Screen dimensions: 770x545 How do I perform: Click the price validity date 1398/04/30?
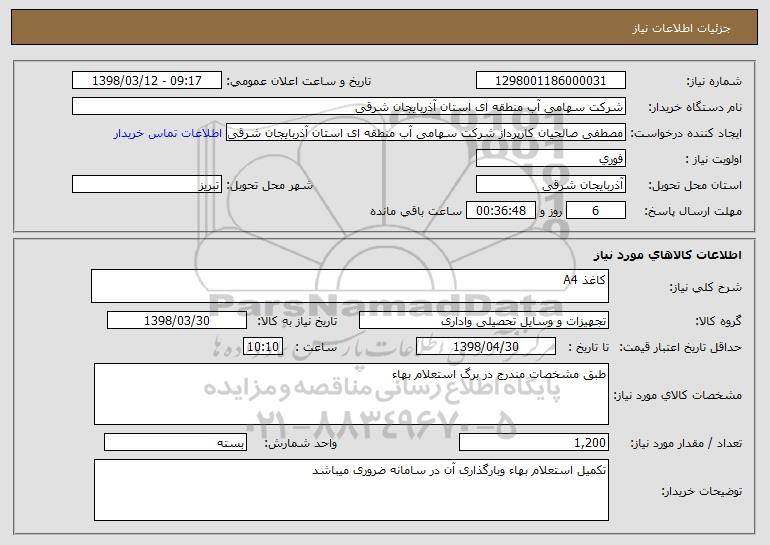[486, 347]
